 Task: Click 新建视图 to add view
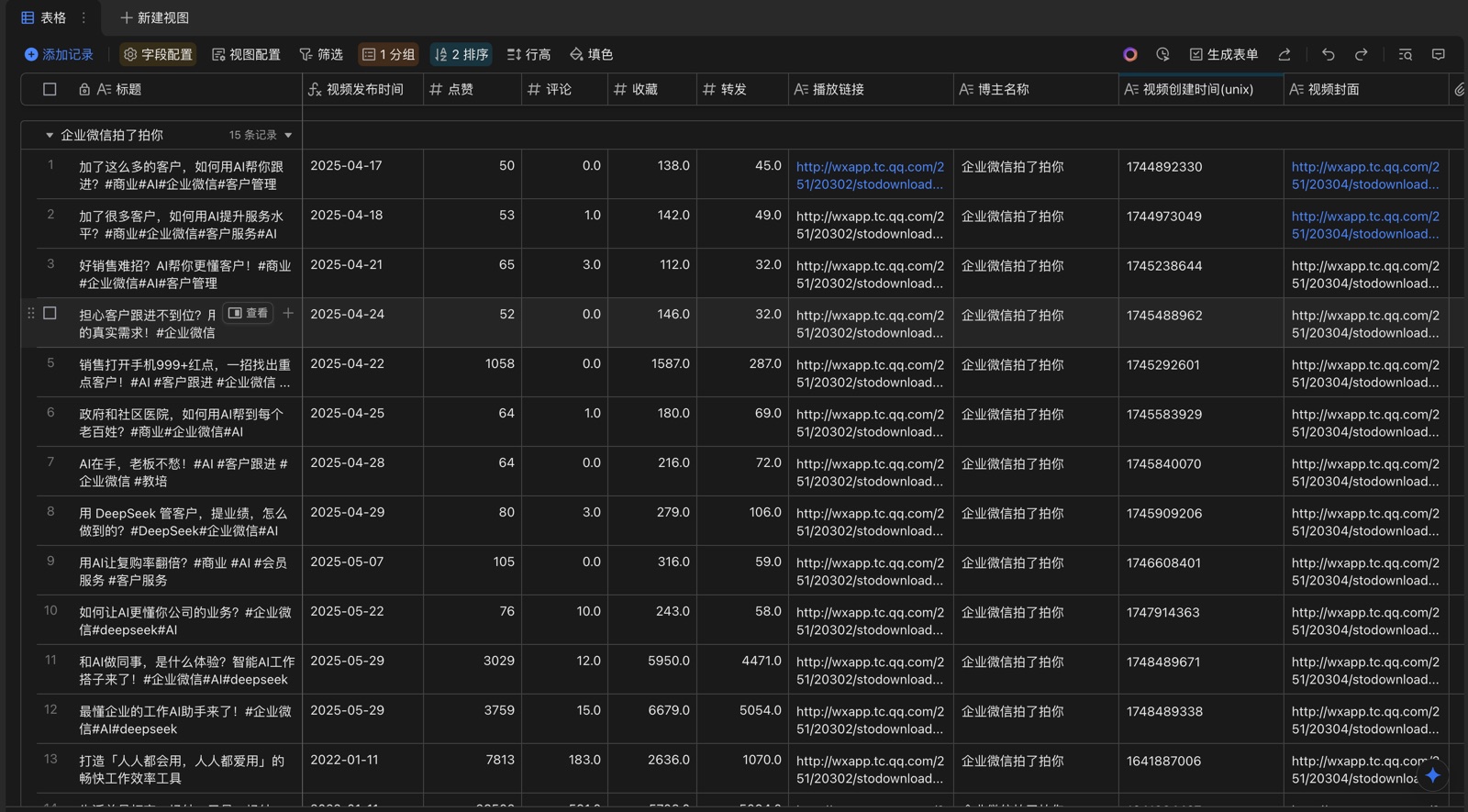pos(154,17)
